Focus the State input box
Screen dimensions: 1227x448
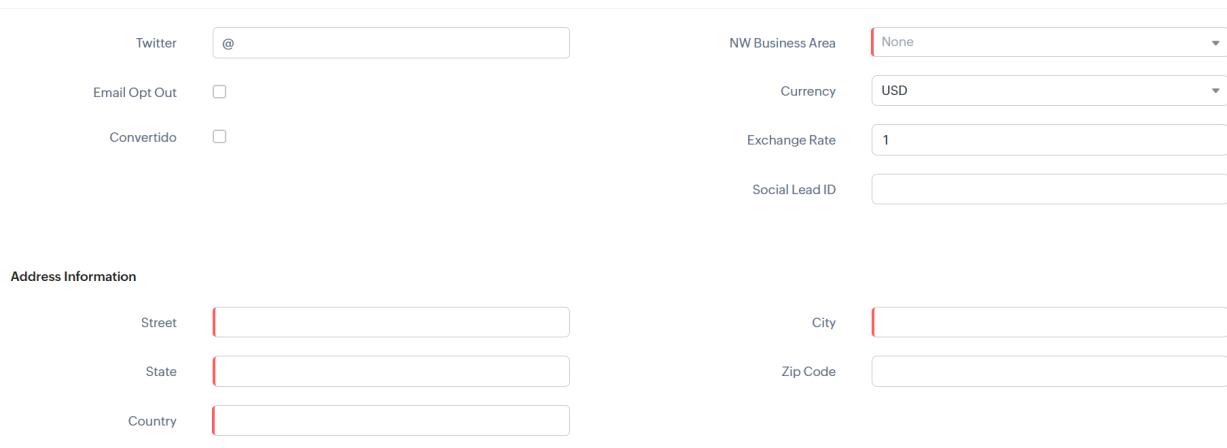click(391, 371)
